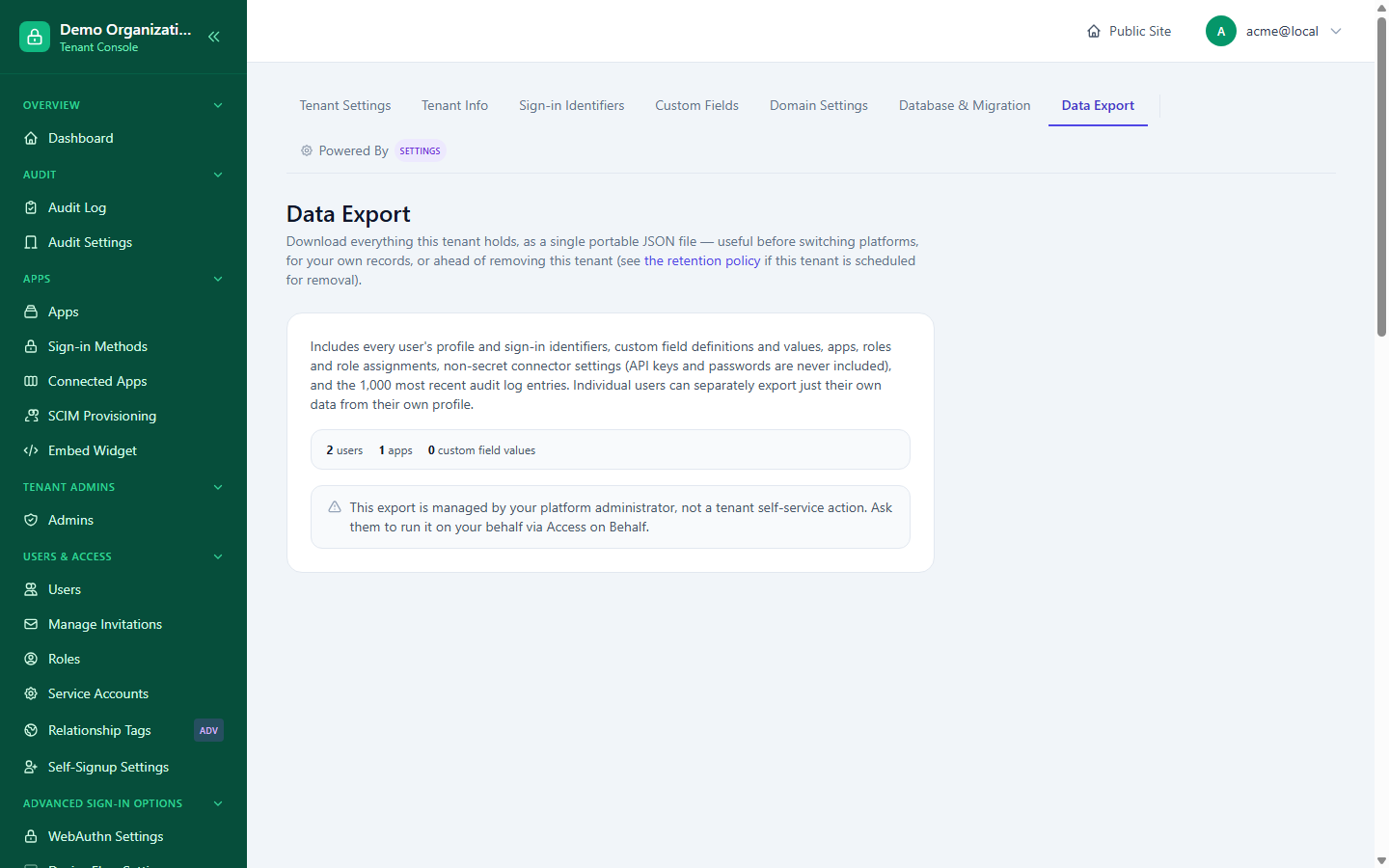Image resolution: width=1389 pixels, height=868 pixels.
Task: Click the WebAuthn Settings lock icon
Action: coord(31,836)
